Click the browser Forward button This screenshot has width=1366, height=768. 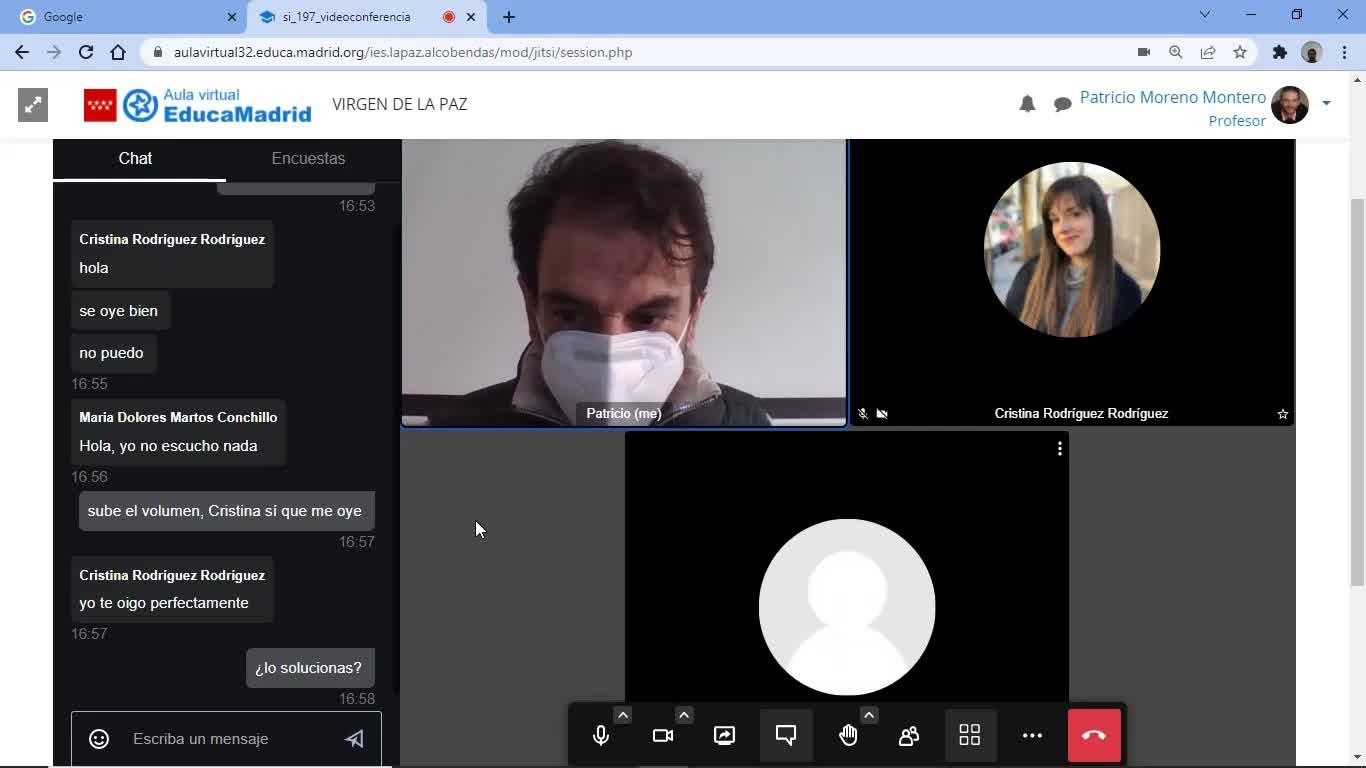click(x=54, y=52)
